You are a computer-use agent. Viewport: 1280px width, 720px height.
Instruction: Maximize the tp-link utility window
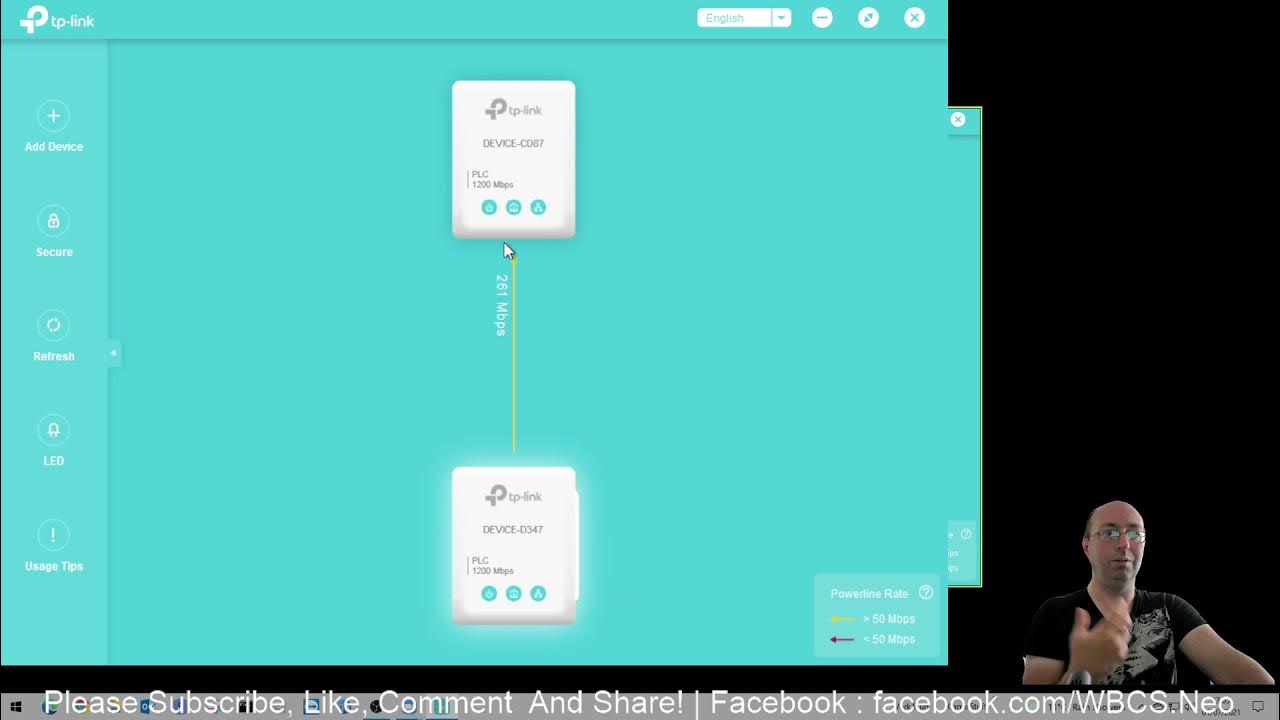868,18
